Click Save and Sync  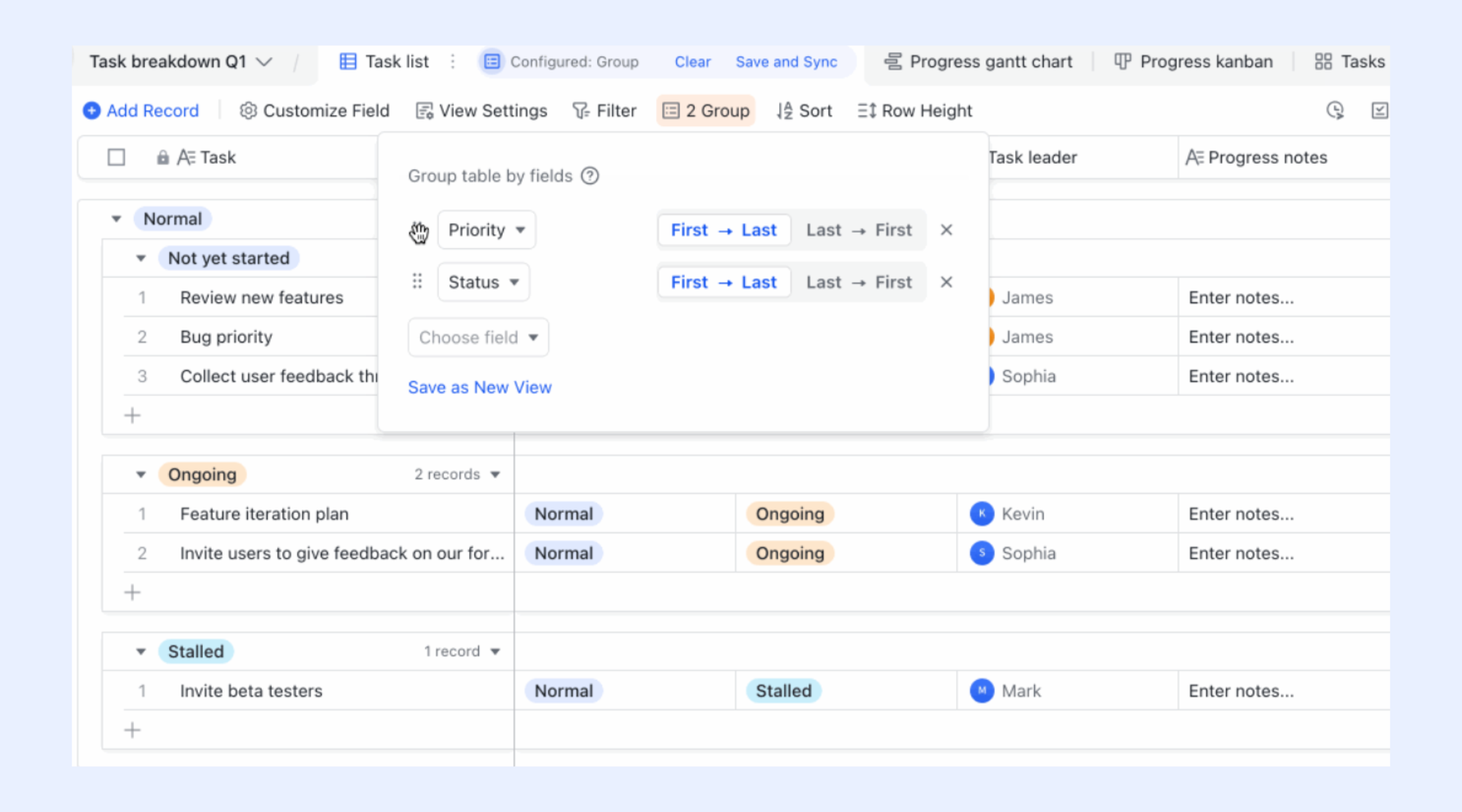(x=787, y=62)
